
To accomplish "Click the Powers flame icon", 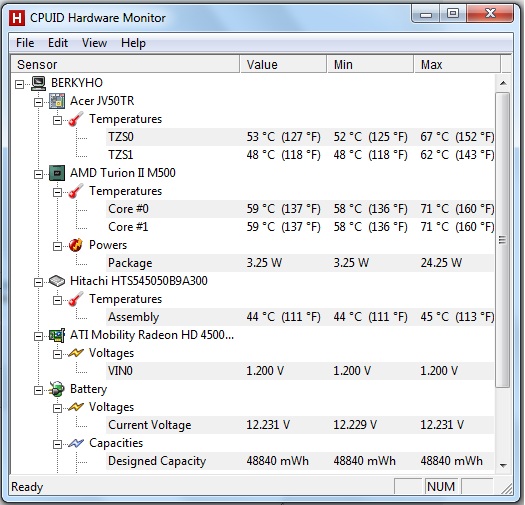I will (x=76, y=245).
